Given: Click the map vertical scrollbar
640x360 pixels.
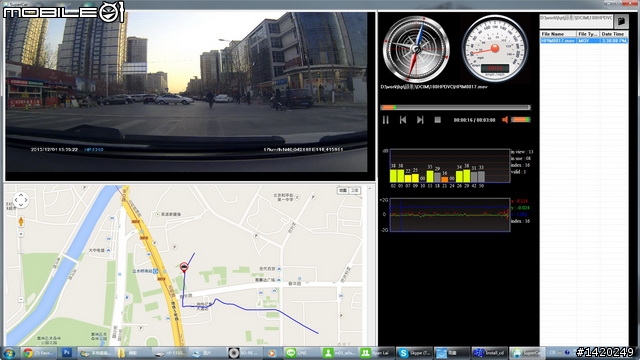Looking at the screenshot, I should (369, 266).
